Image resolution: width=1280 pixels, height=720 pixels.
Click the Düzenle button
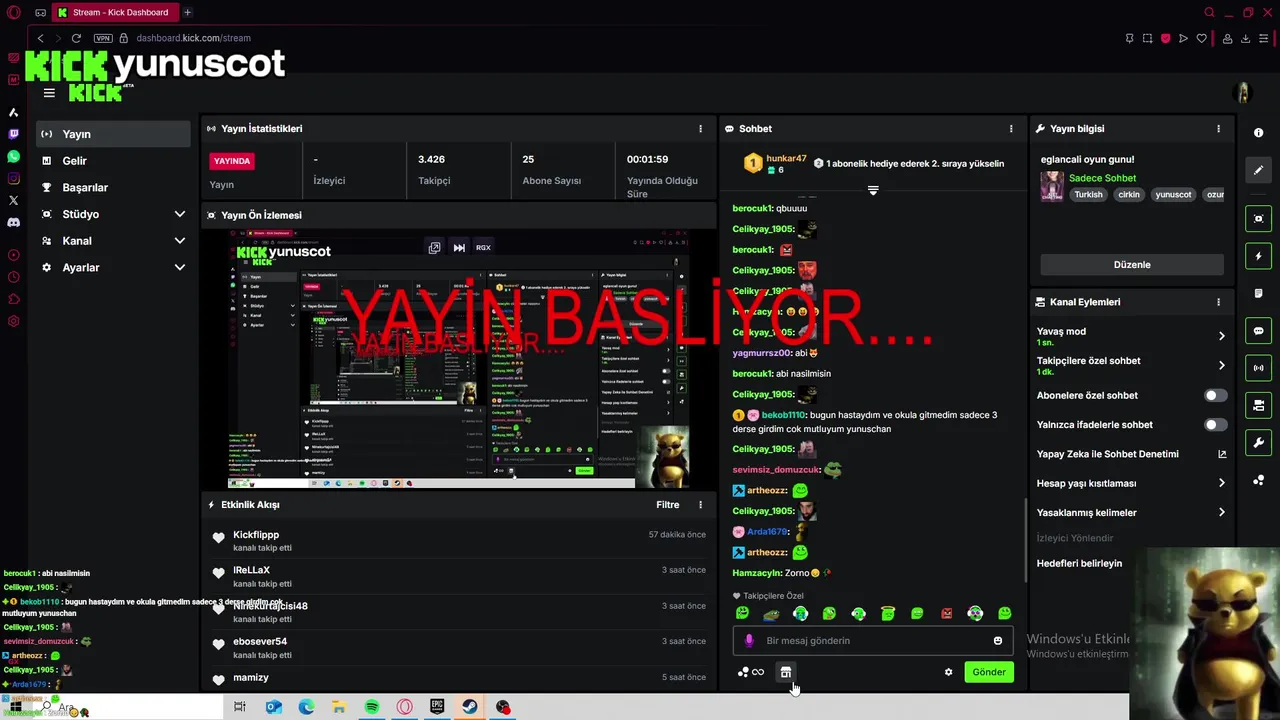[x=1132, y=265]
